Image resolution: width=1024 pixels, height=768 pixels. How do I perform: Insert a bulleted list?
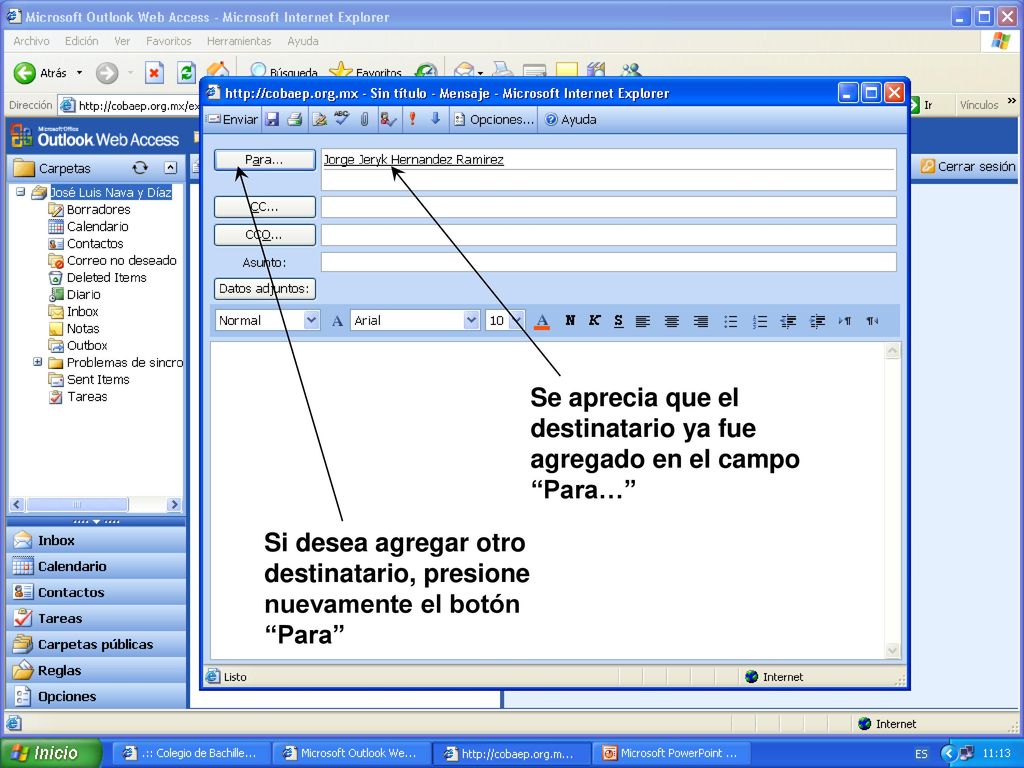[731, 321]
